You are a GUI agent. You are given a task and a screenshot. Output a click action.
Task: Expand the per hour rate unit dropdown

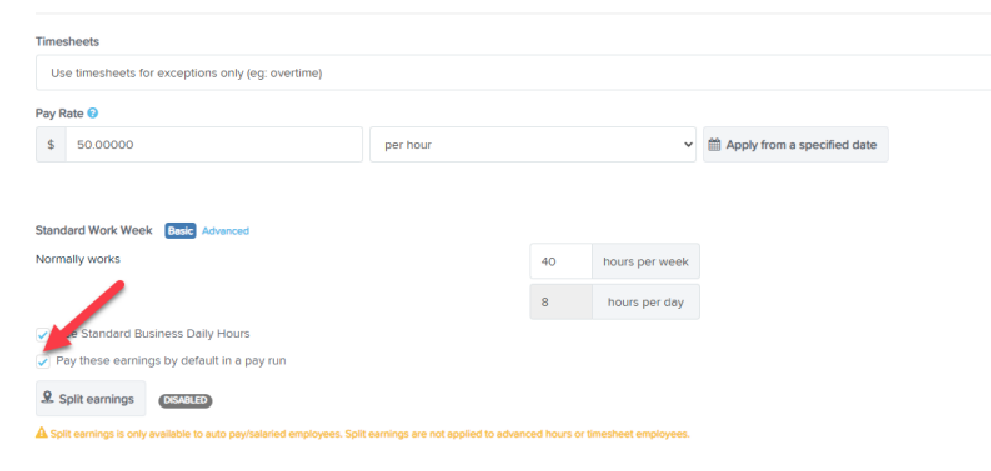click(532, 145)
